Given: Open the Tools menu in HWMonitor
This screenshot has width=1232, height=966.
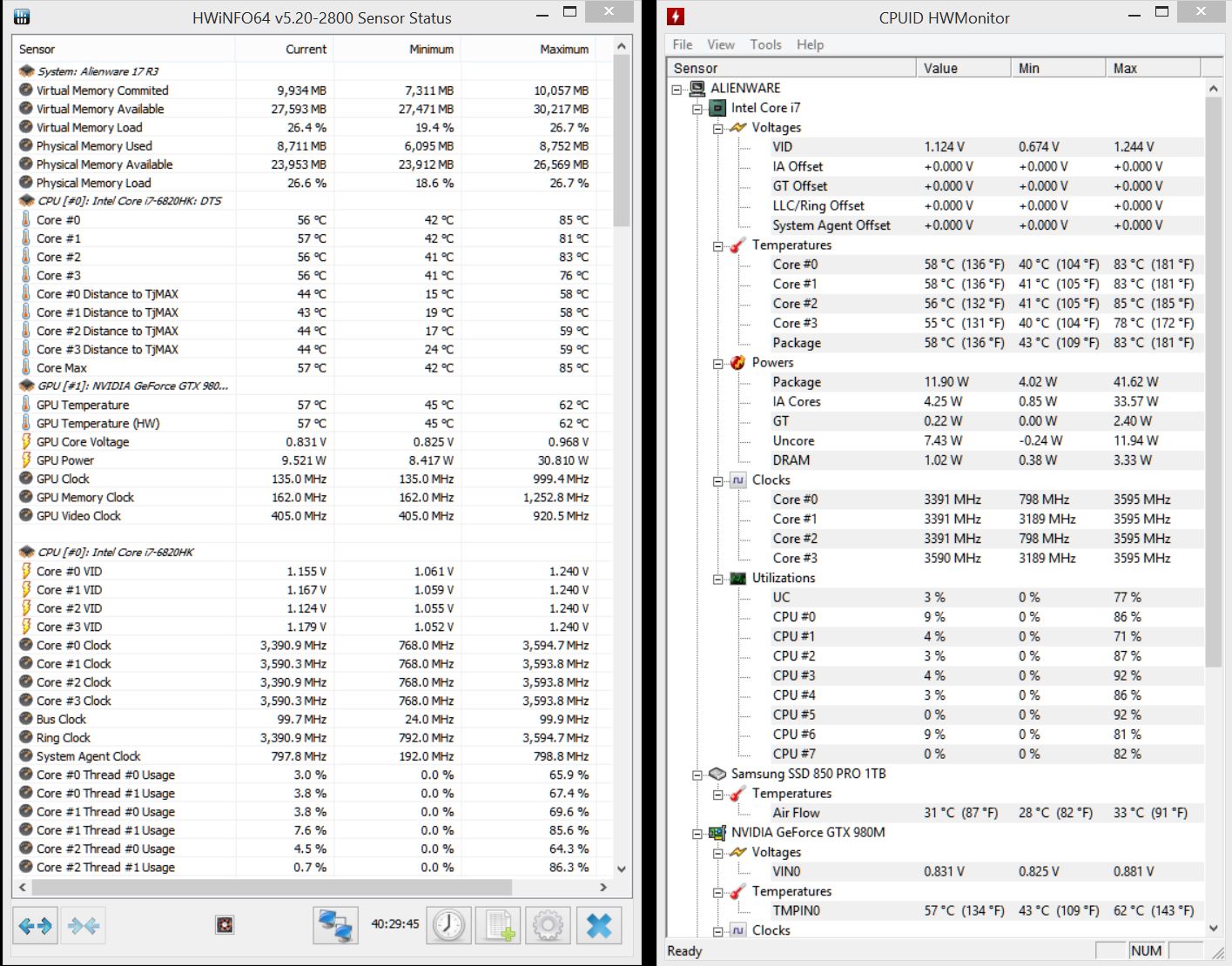Looking at the screenshot, I should 766,44.
